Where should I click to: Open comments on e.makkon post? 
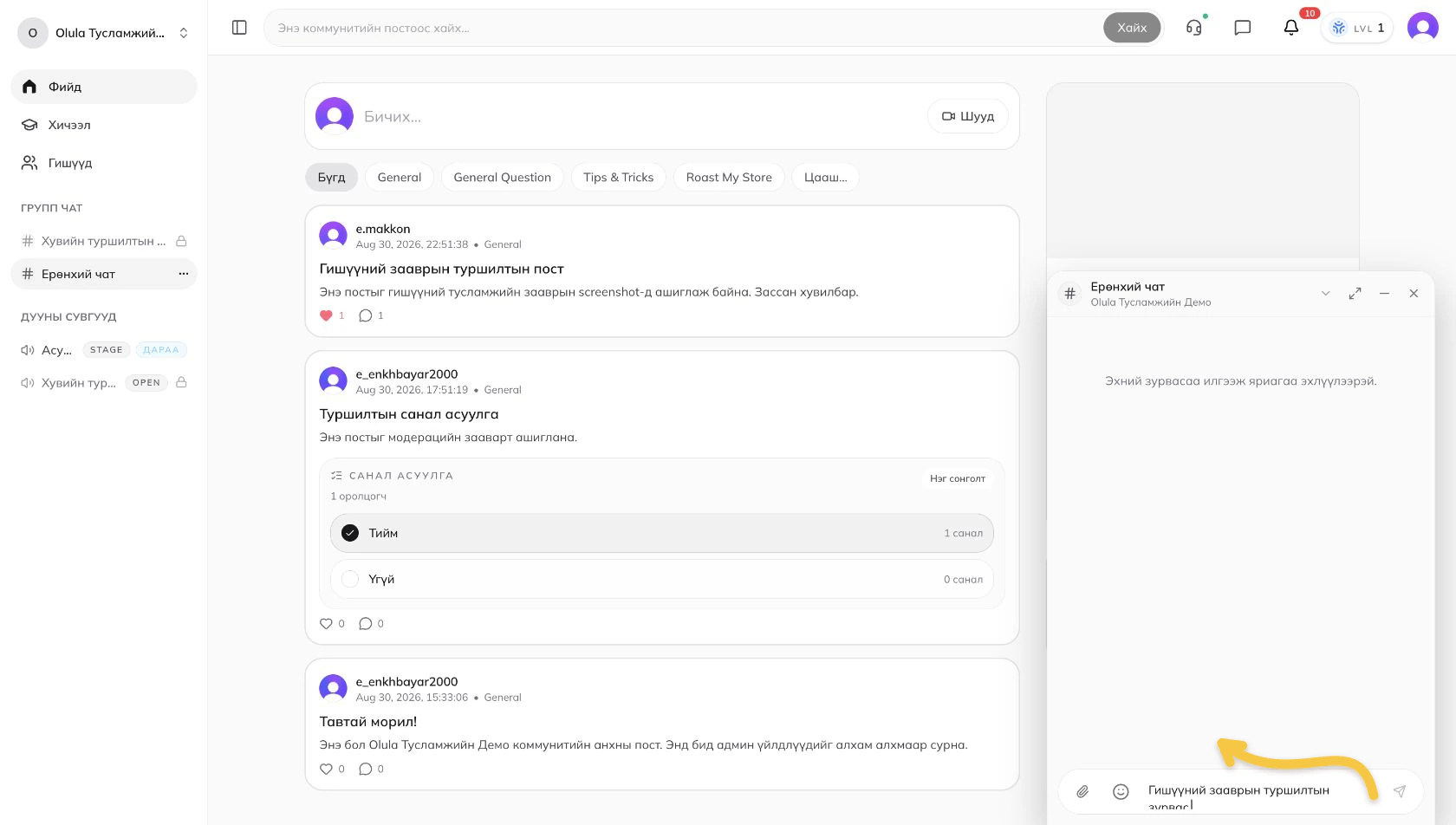click(x=366, y=315)
